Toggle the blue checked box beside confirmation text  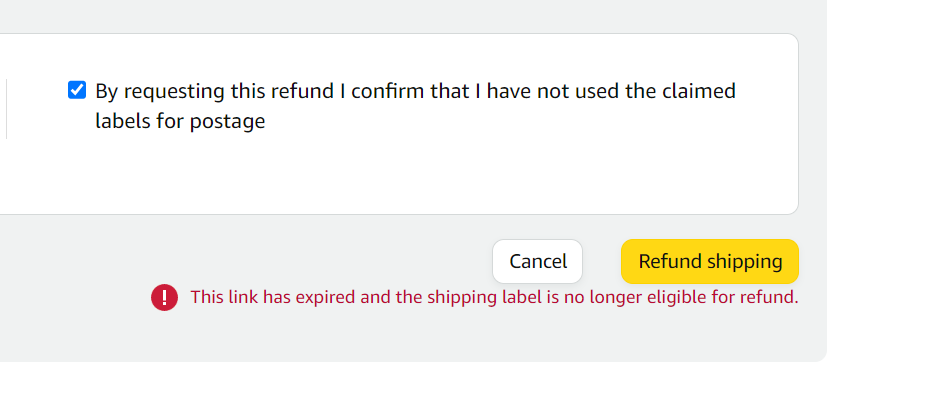tap(77, 90)
